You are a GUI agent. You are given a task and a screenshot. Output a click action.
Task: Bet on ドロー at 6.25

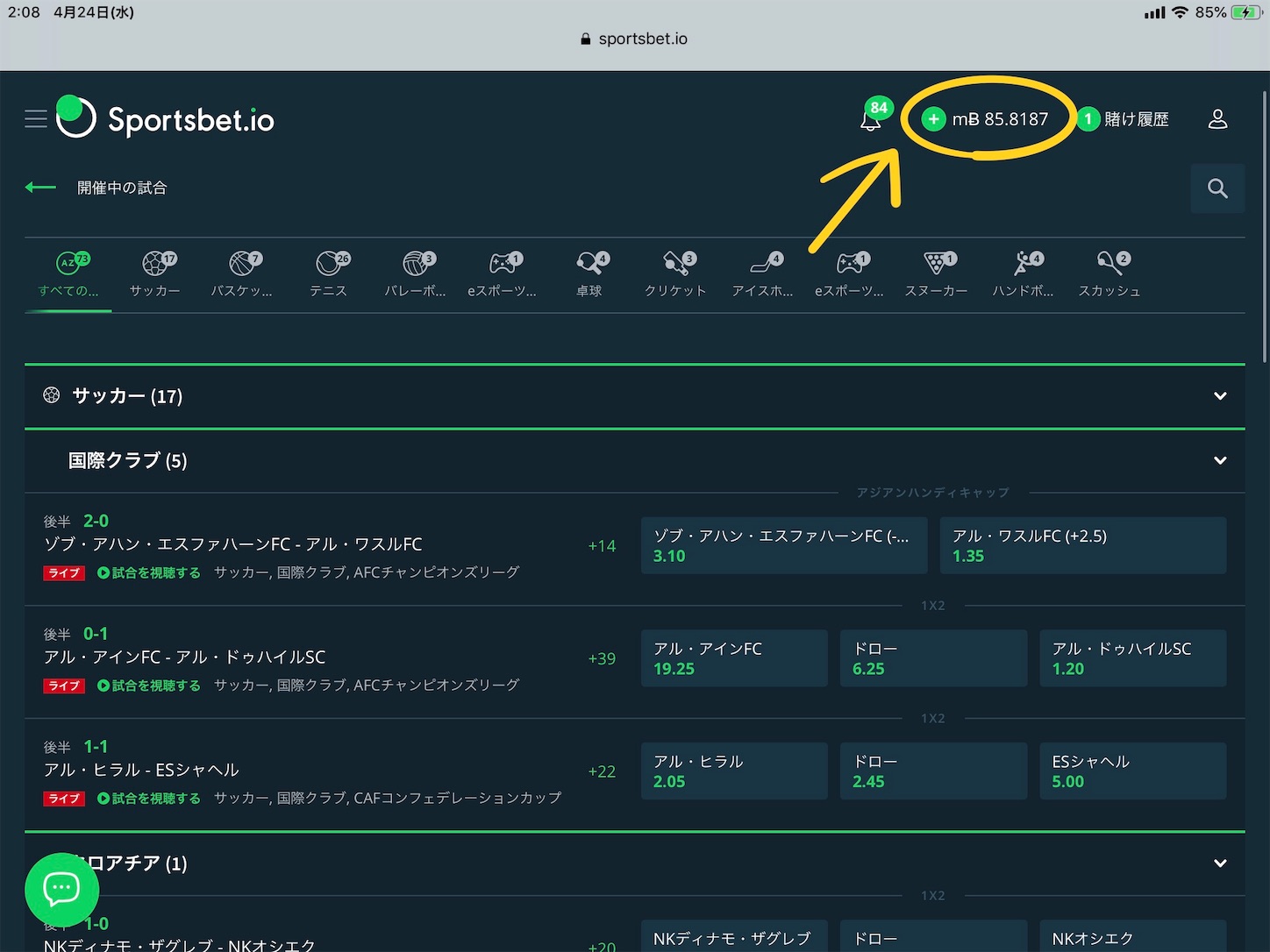(x=933, y=658)
